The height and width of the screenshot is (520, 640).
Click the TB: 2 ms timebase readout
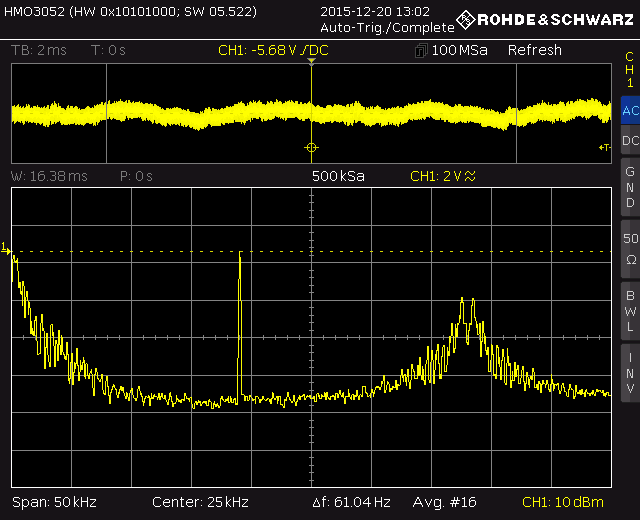(x=40, y=51)
